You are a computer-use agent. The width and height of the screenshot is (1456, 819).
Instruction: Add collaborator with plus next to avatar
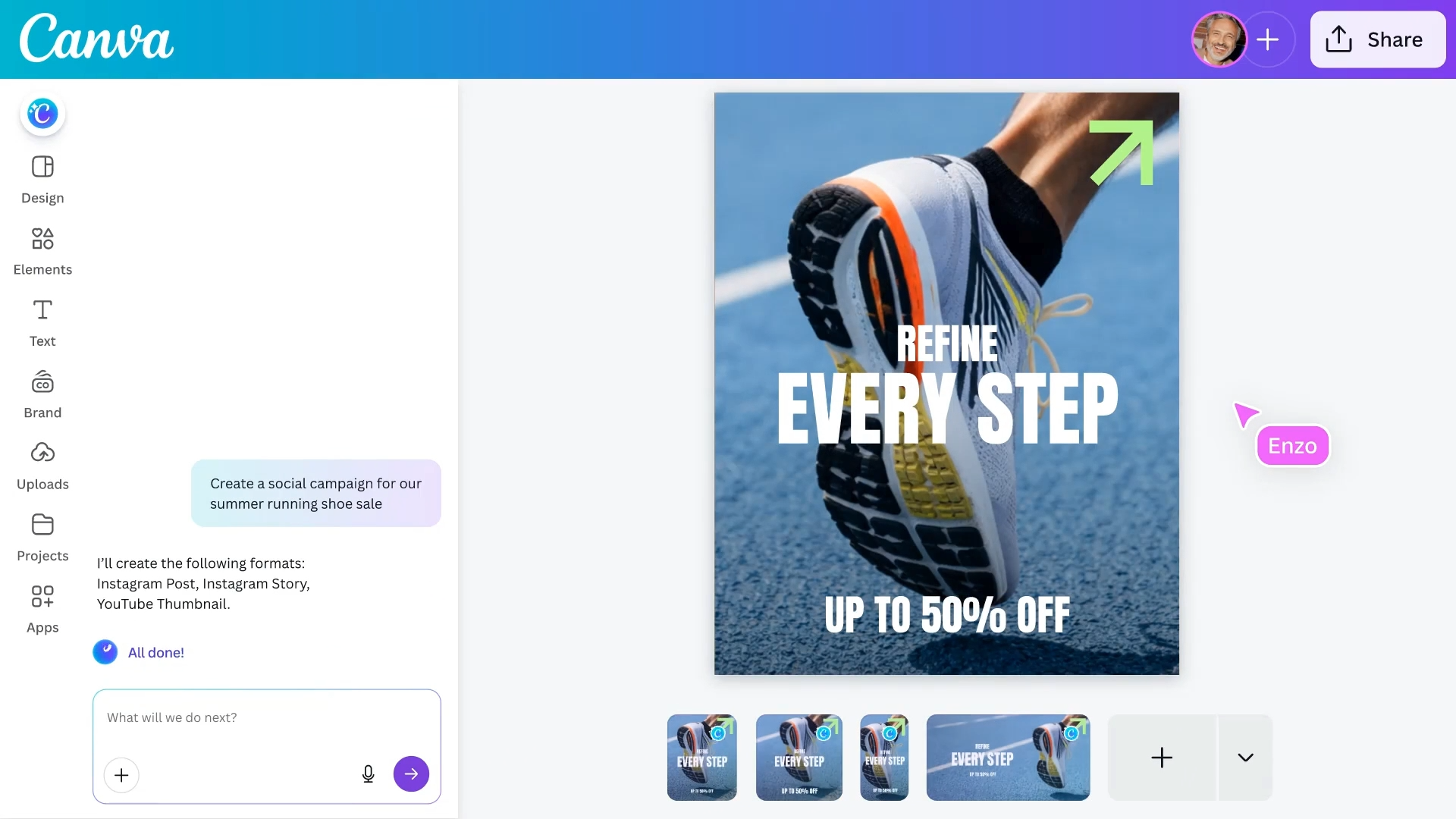pyautogui.click(x=1268, y=39)
